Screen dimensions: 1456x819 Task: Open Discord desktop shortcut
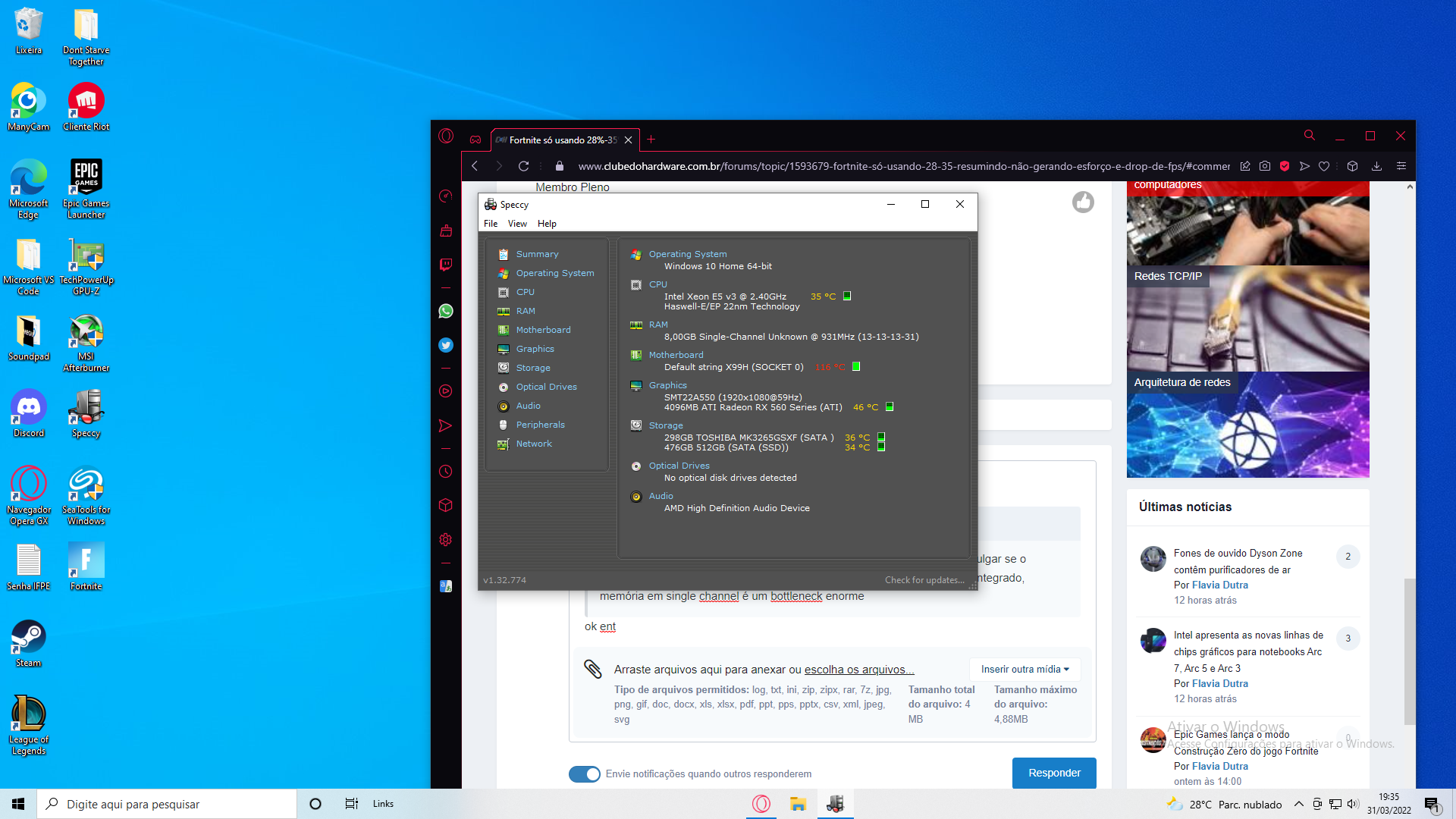pos(29,413)
